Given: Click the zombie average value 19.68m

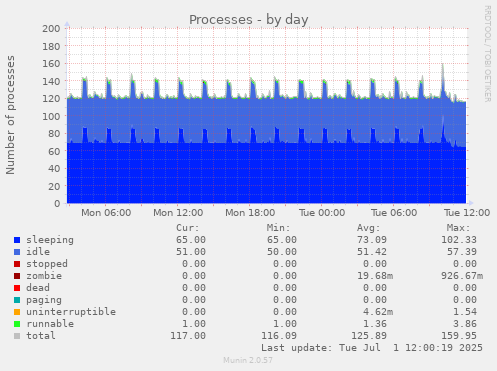Looking at the screenshot, I should (x=375, y=276).
